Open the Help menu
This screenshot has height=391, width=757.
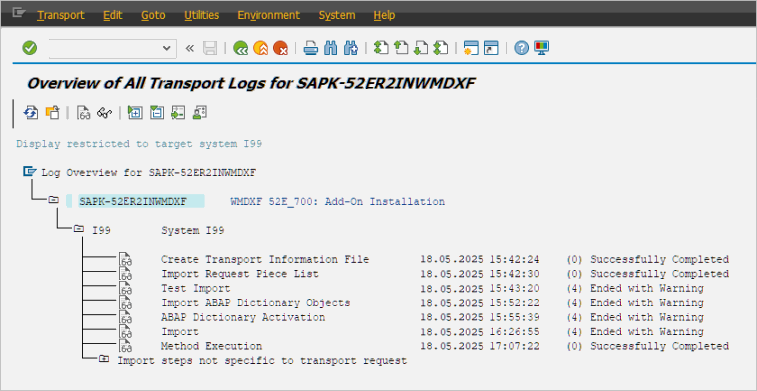click(x=384, y=15)
